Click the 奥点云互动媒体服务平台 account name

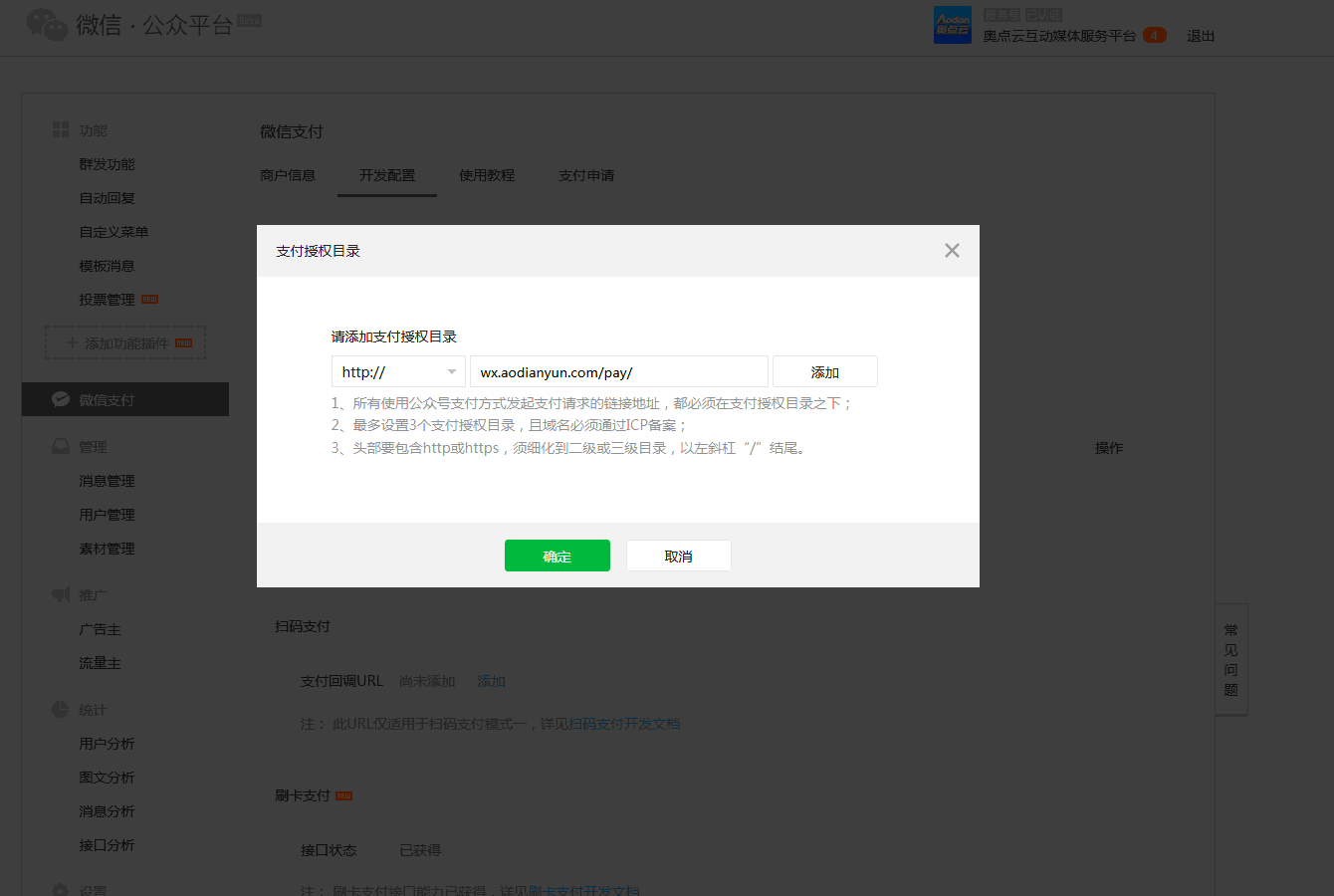point(1059,36)
